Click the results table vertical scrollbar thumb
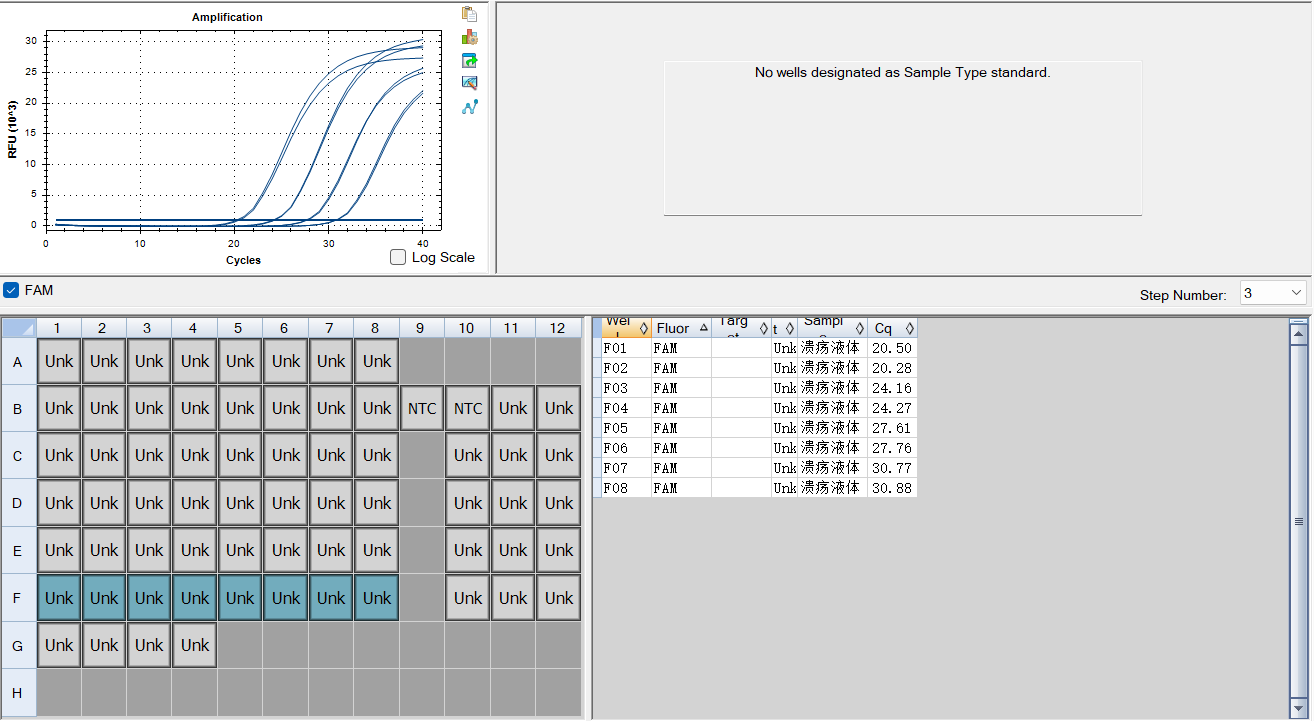1314x721 pixels. pyautogui.click(x=1299, y=522)
